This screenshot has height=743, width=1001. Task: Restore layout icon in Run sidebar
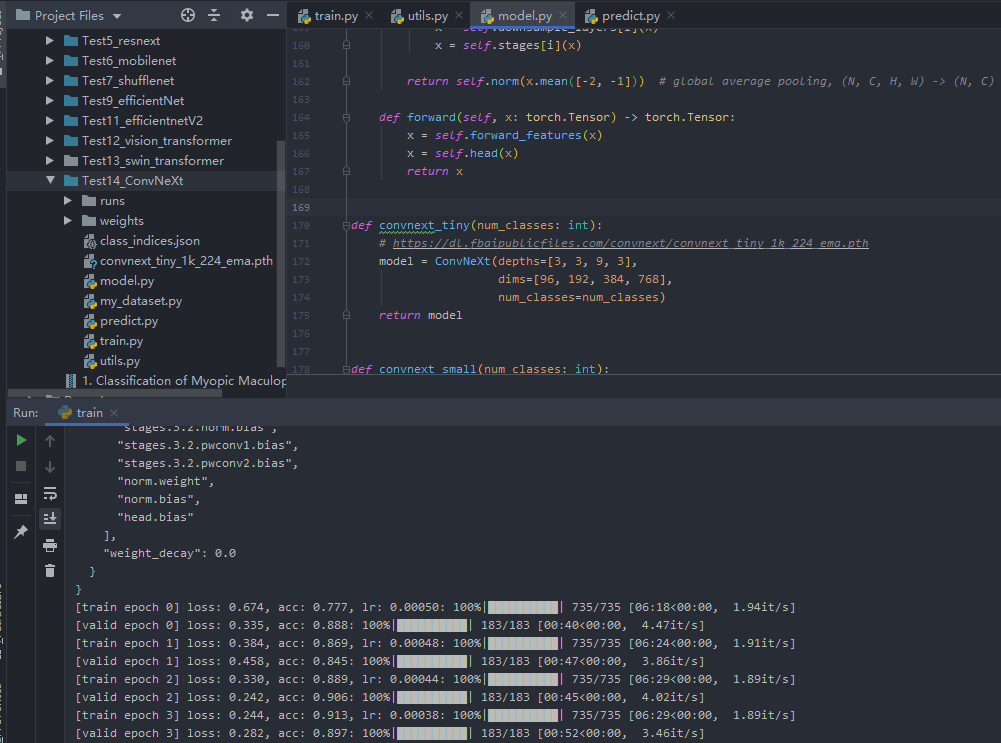coord(21,499)
